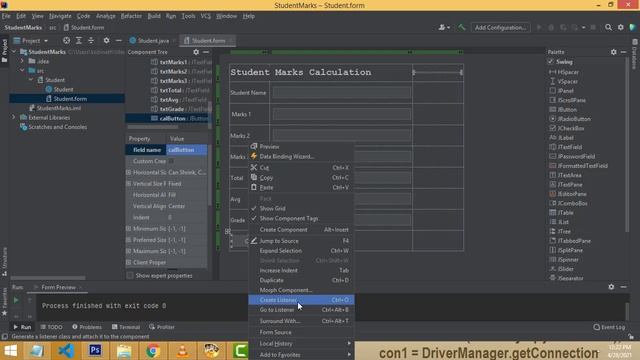
Task: Open the Form Preview run tab
Action: coord(58,287)
